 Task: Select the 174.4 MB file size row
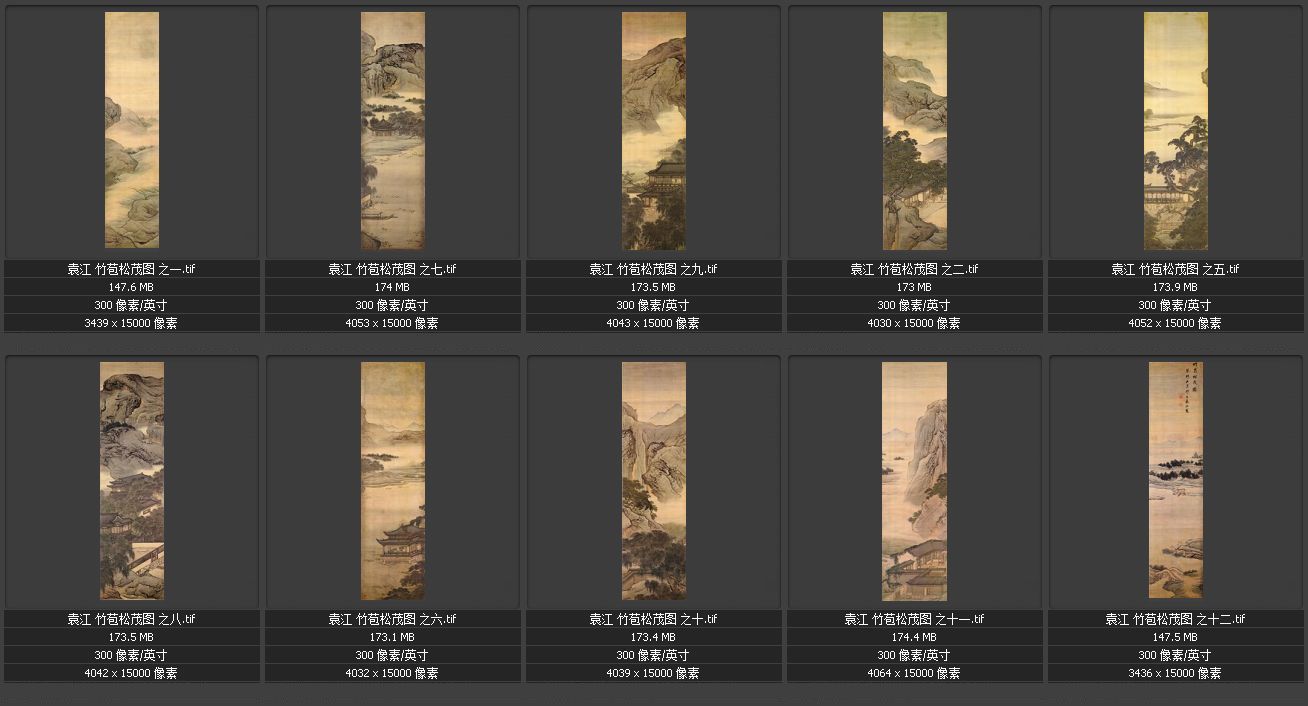[914, 637]
